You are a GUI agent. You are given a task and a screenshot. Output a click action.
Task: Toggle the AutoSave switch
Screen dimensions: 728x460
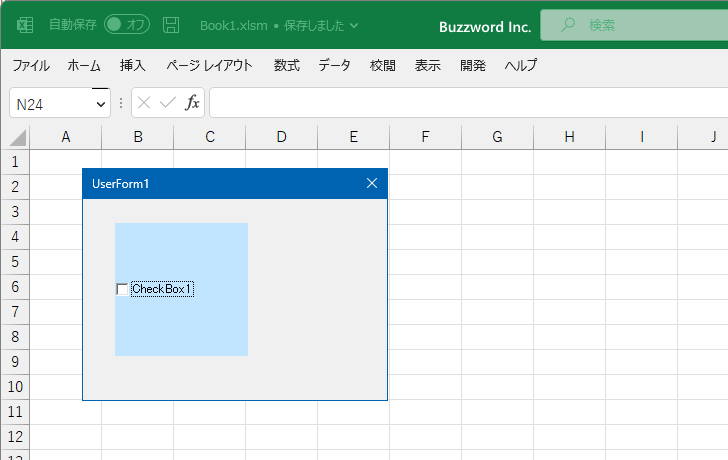pyautogui.click(x=126, y=25)
